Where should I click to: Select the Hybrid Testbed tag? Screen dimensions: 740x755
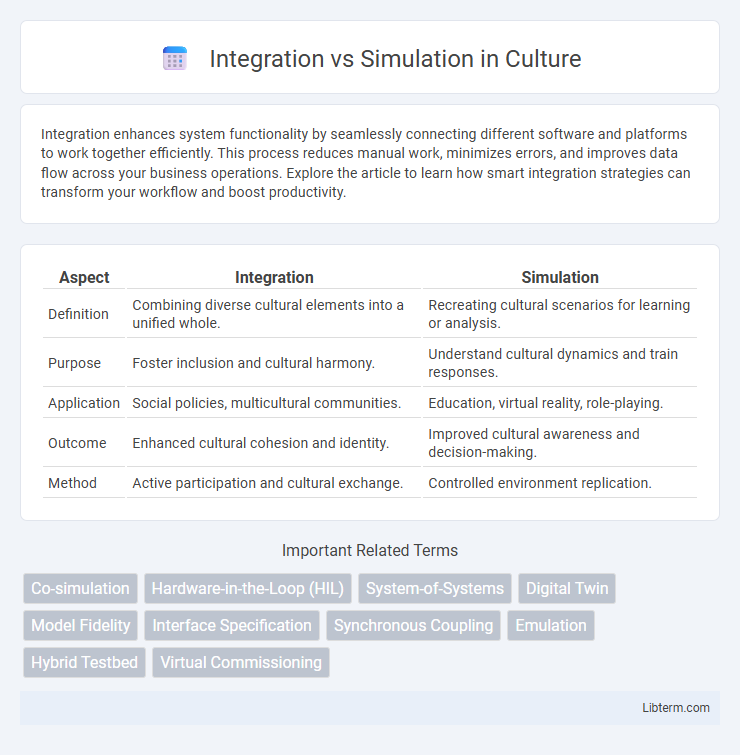(x=84, y=663)
